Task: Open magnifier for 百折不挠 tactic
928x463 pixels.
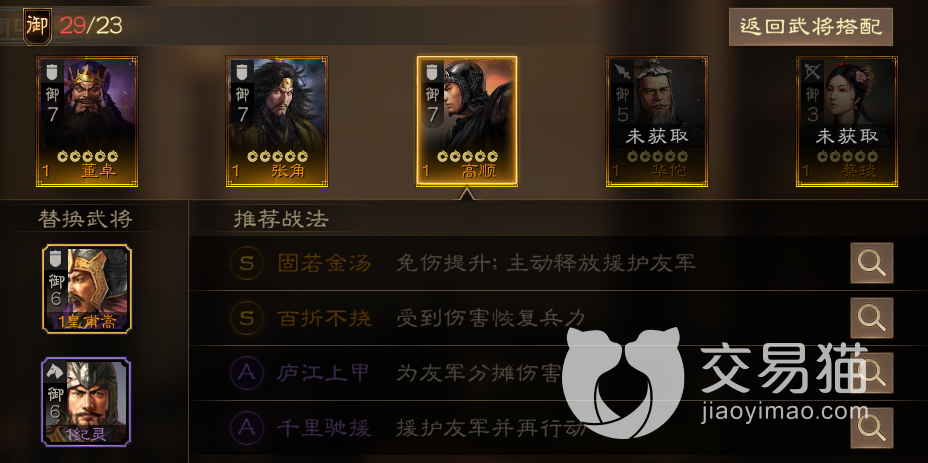Action: tap(871, 318)
